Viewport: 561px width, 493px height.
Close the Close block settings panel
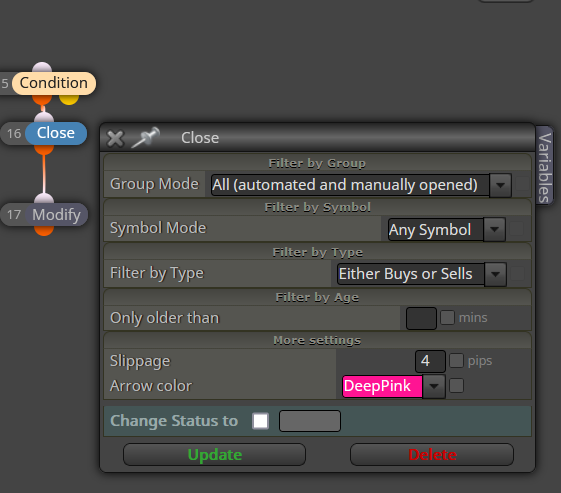click(x=115, y=138)
